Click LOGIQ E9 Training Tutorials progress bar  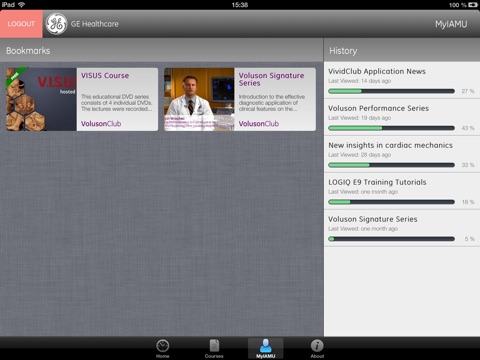coord(391,202)
